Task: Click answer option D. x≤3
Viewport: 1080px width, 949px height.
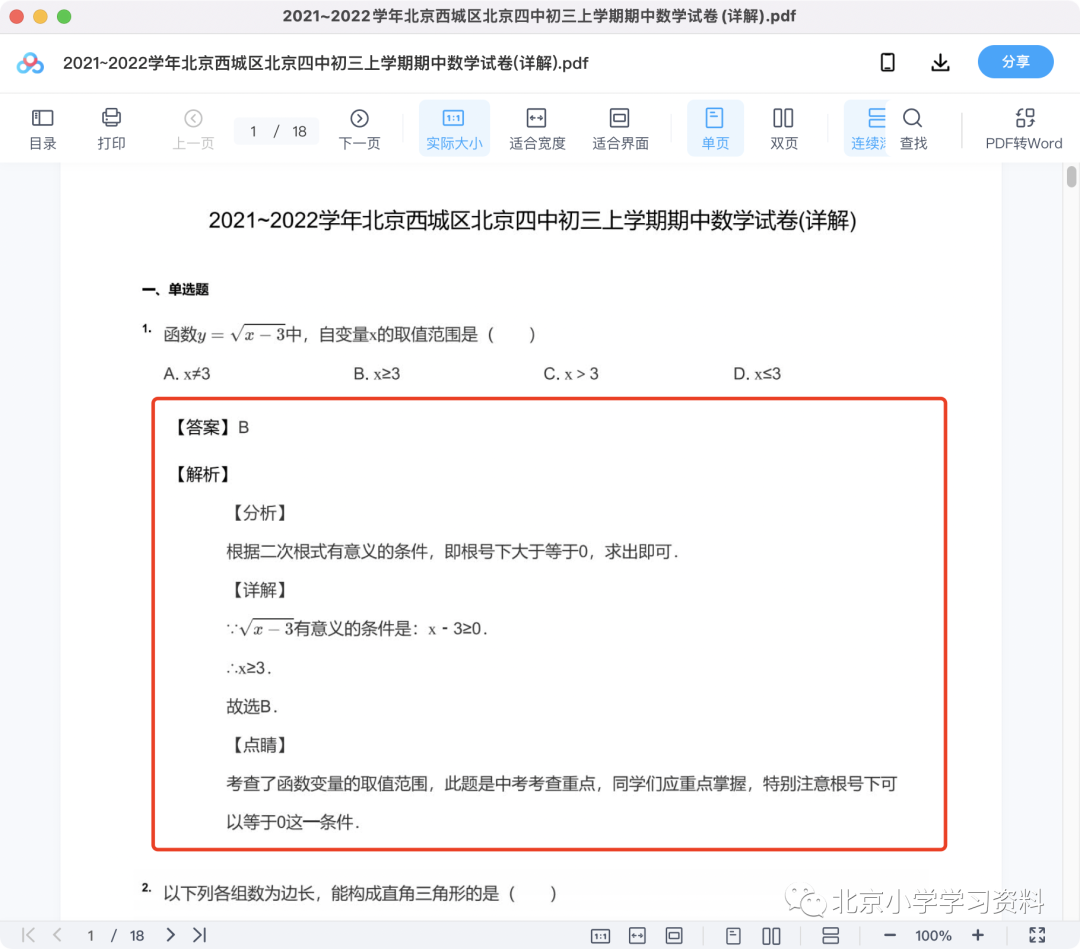Action: 756,373
